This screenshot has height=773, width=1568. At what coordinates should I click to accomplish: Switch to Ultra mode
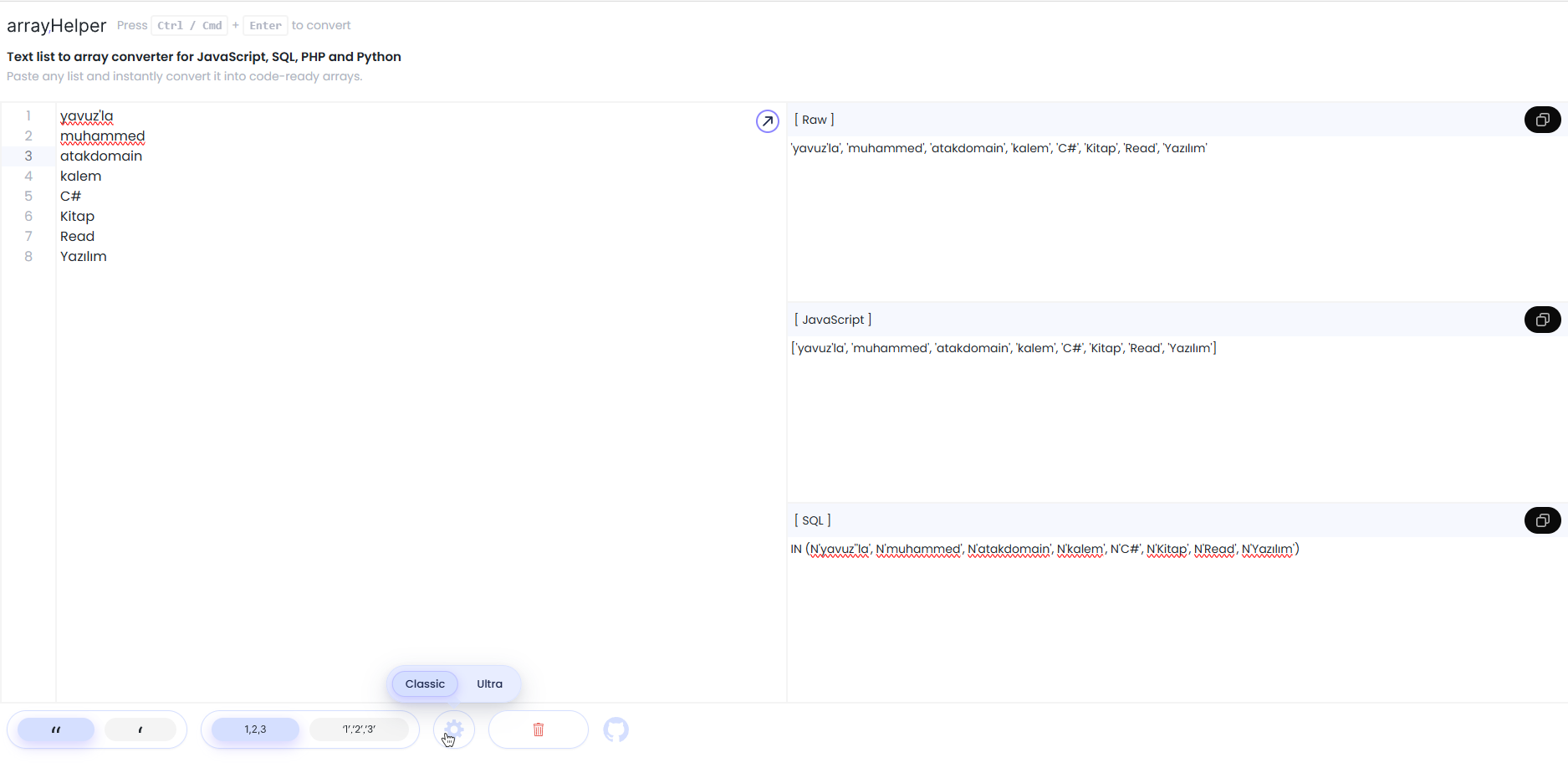tap(489, 683)
